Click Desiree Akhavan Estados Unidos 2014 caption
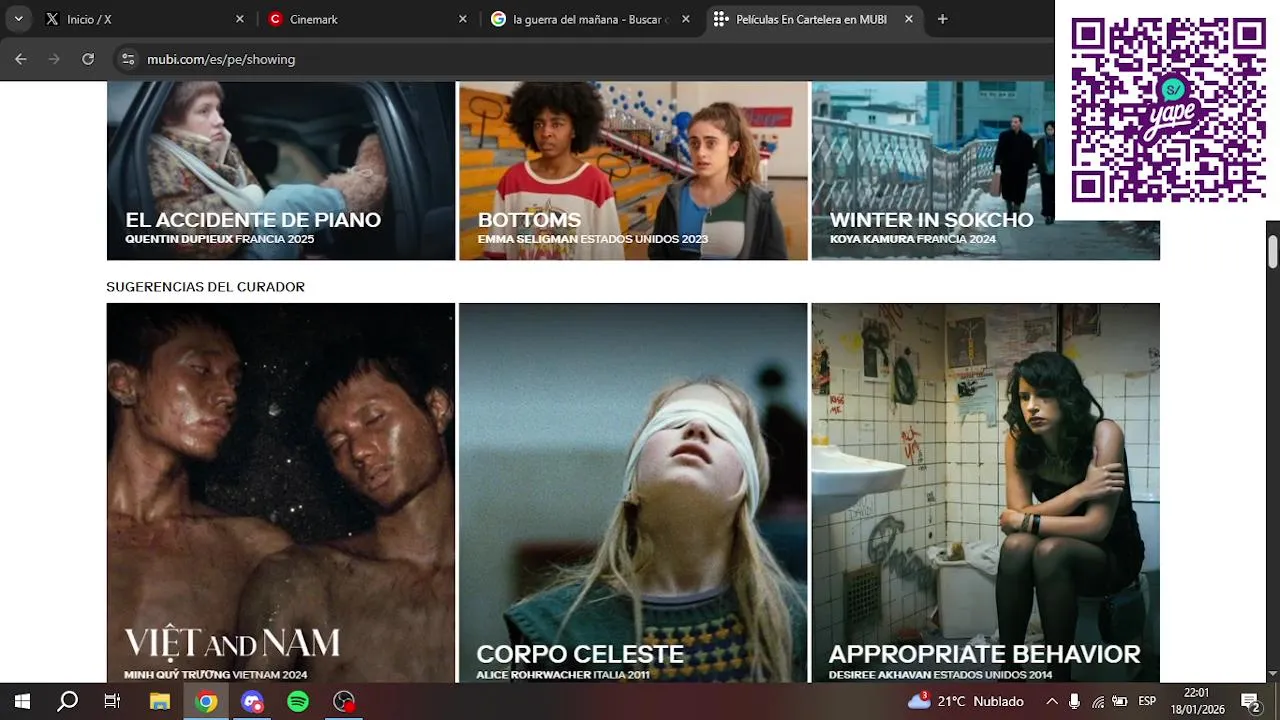 point(940,675)
